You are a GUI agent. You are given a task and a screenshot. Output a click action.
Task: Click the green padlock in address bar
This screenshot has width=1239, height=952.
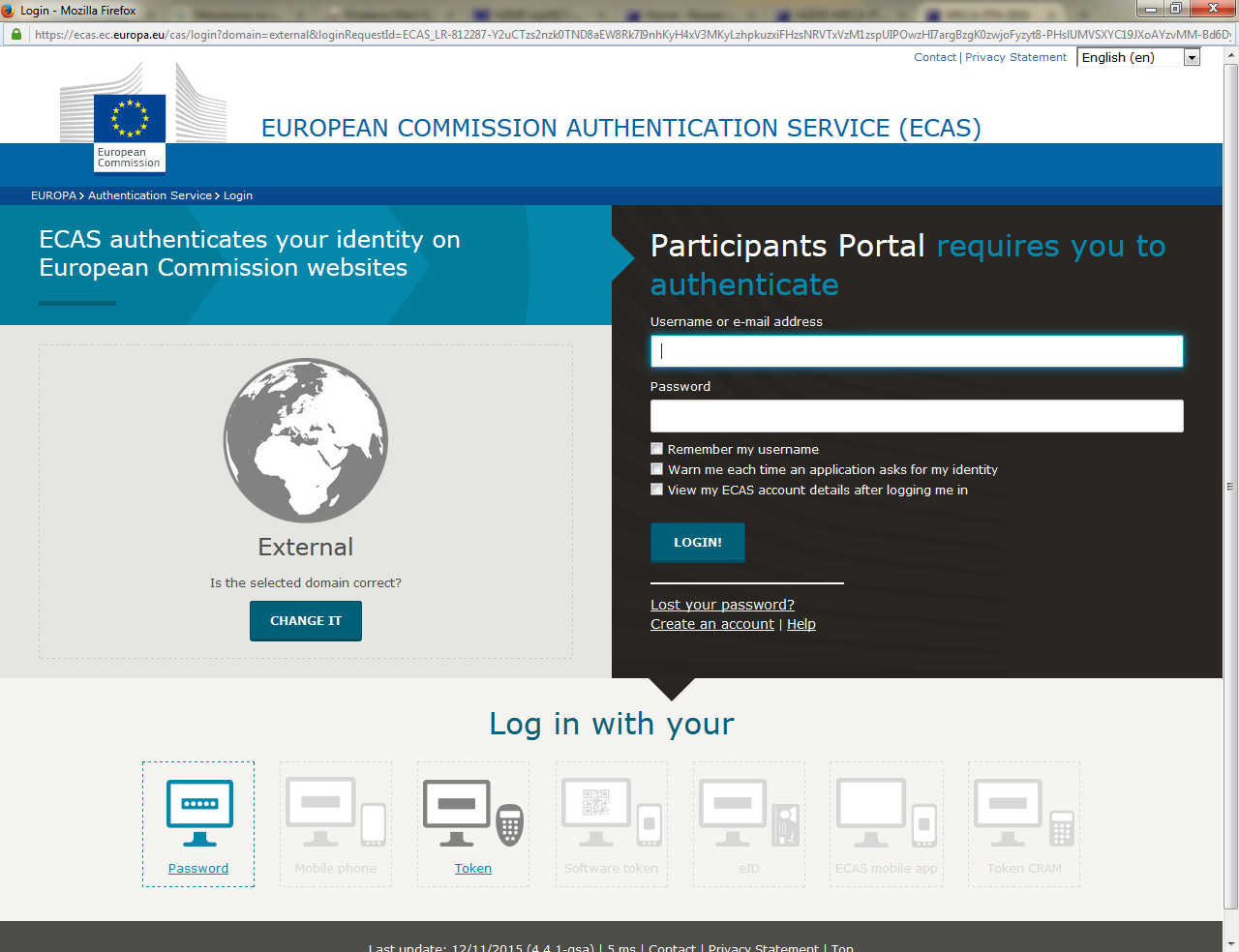pyautogui.click(x=15, y=34)
